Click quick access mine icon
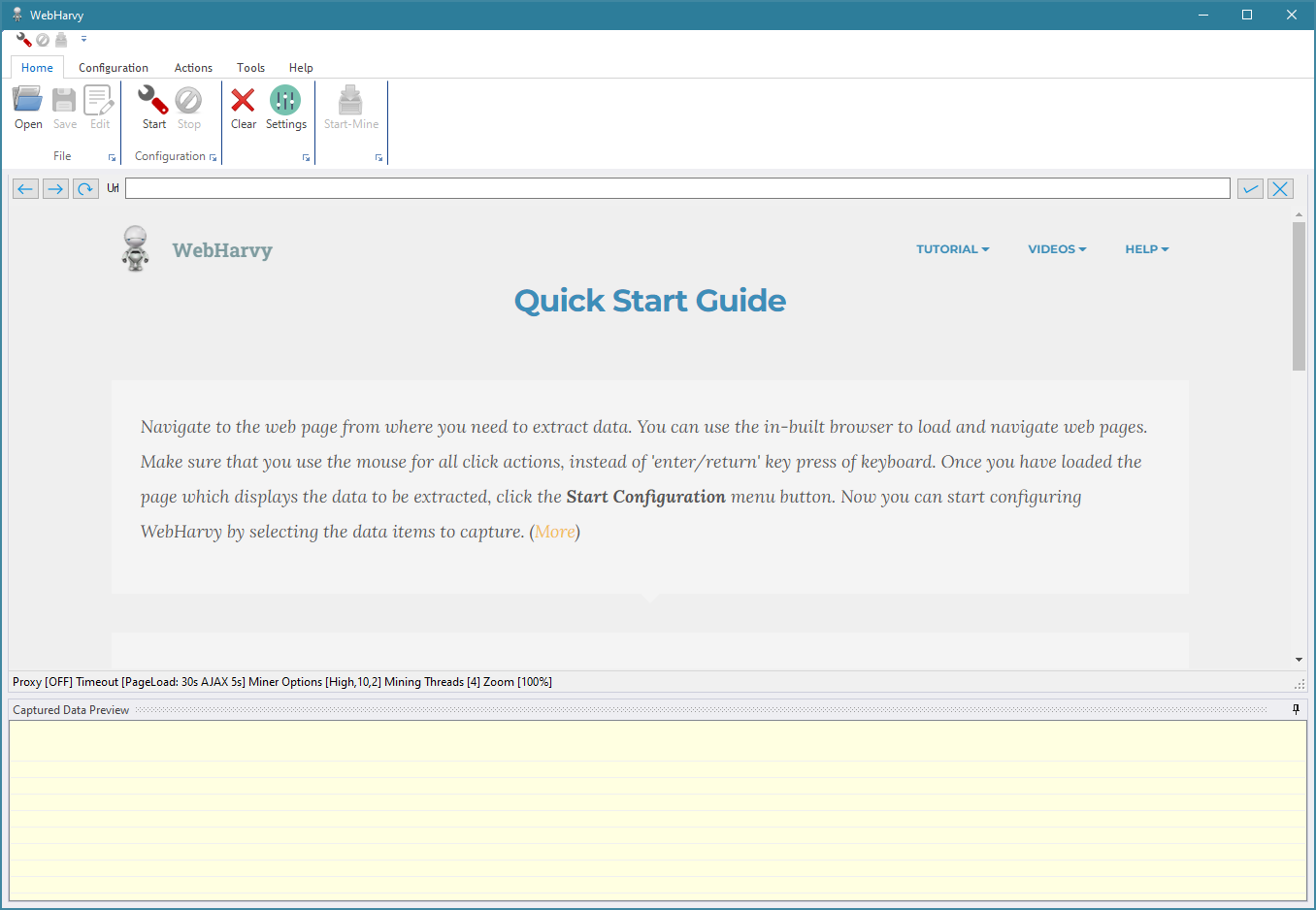Image resolution: width=1316 pixels, height=910 pixels. (x=61, y=40)
